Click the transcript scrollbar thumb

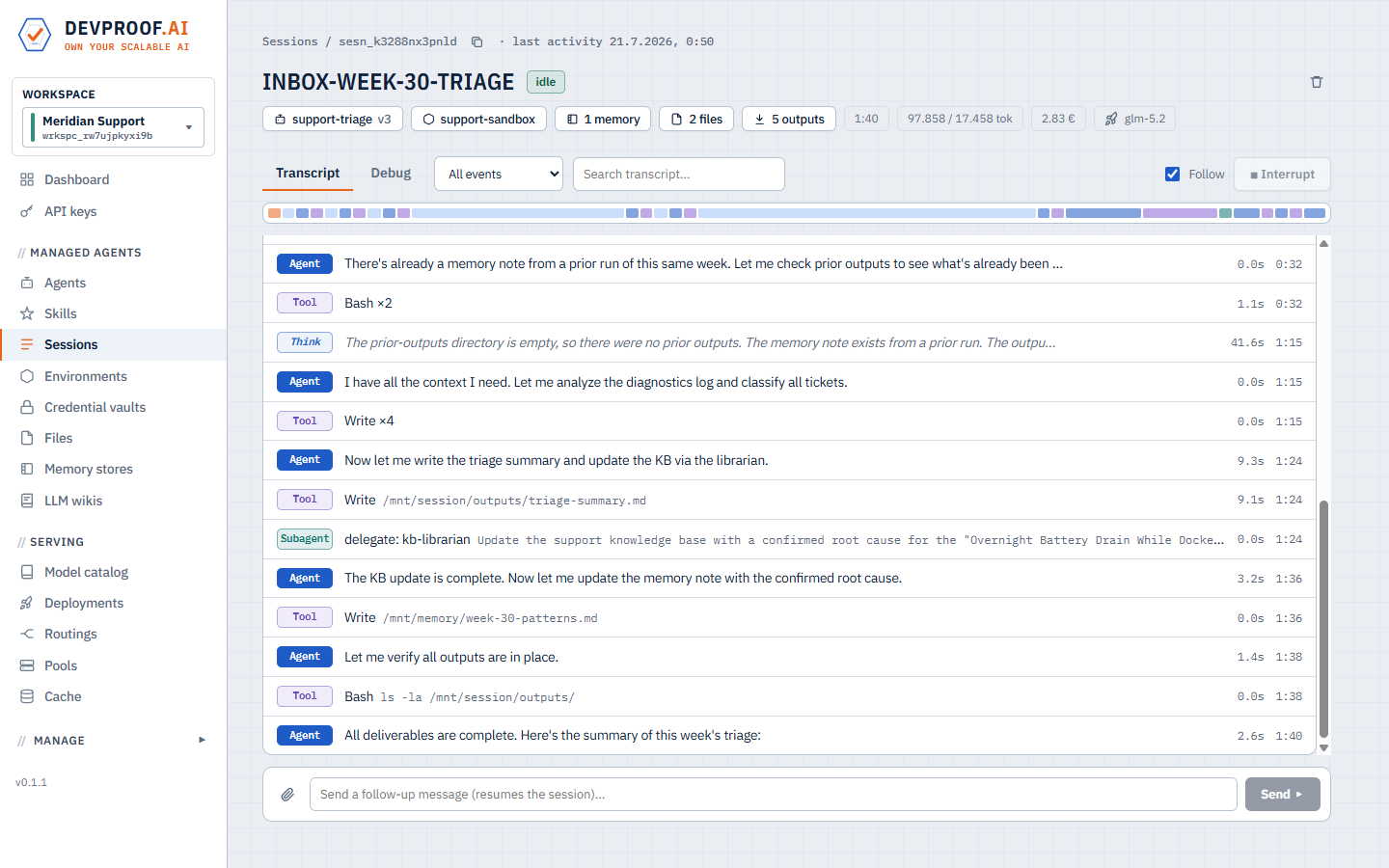click(1323, 619)
